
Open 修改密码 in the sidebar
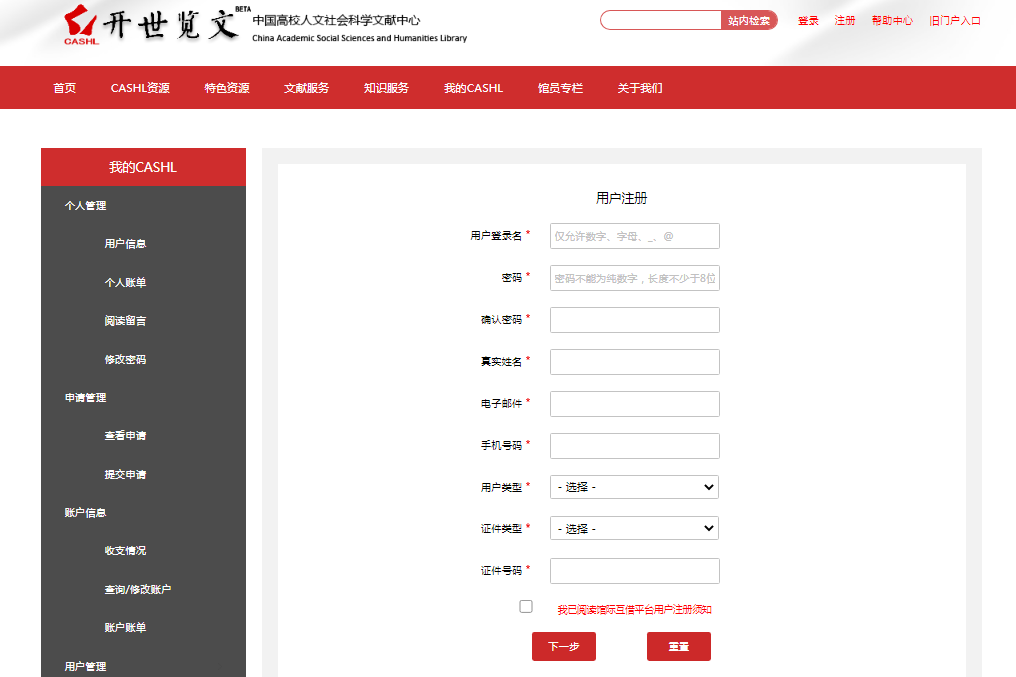[125, 360]
